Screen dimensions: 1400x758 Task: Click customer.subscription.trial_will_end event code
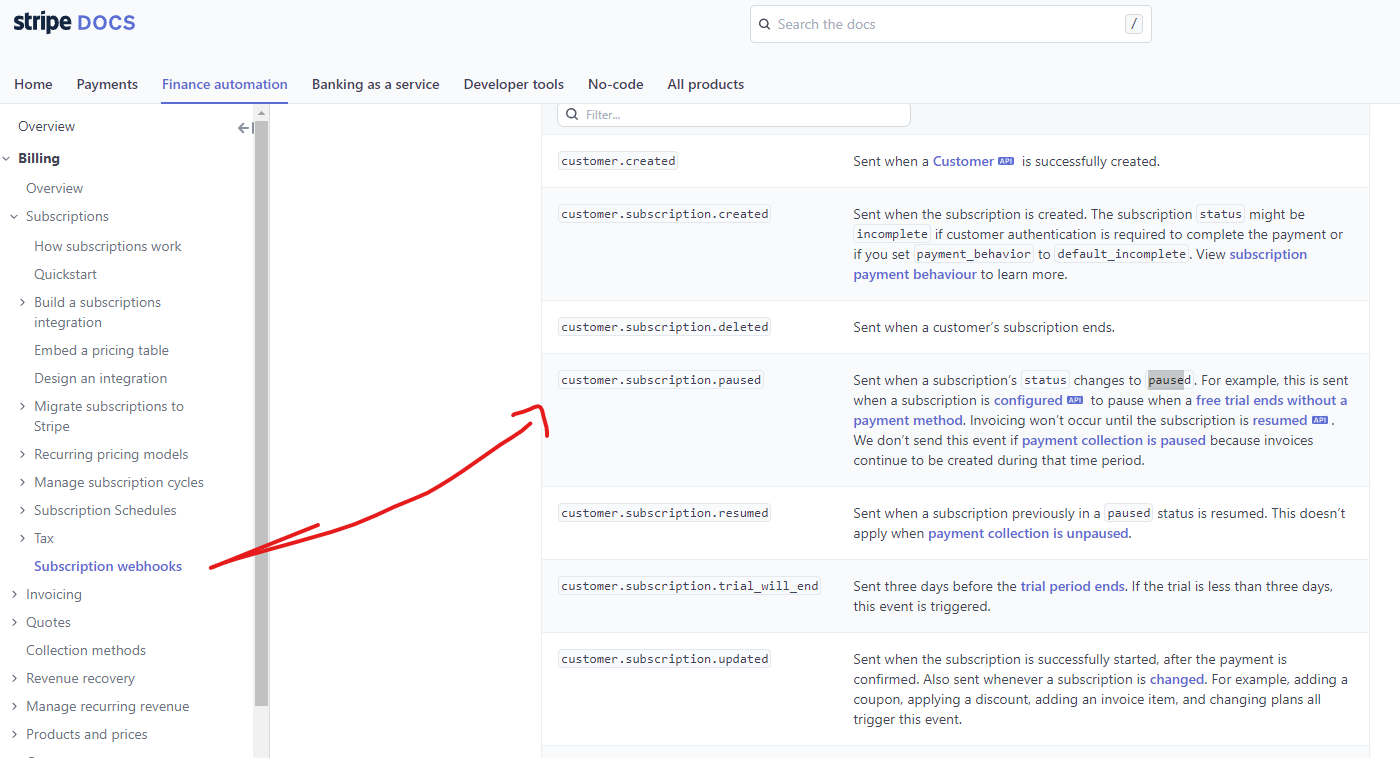click(x=690, y=586)
